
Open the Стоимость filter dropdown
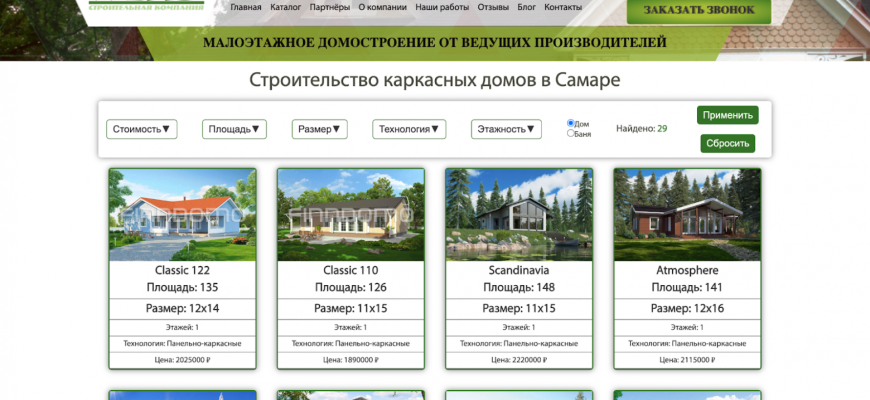(x=141, y=129)
